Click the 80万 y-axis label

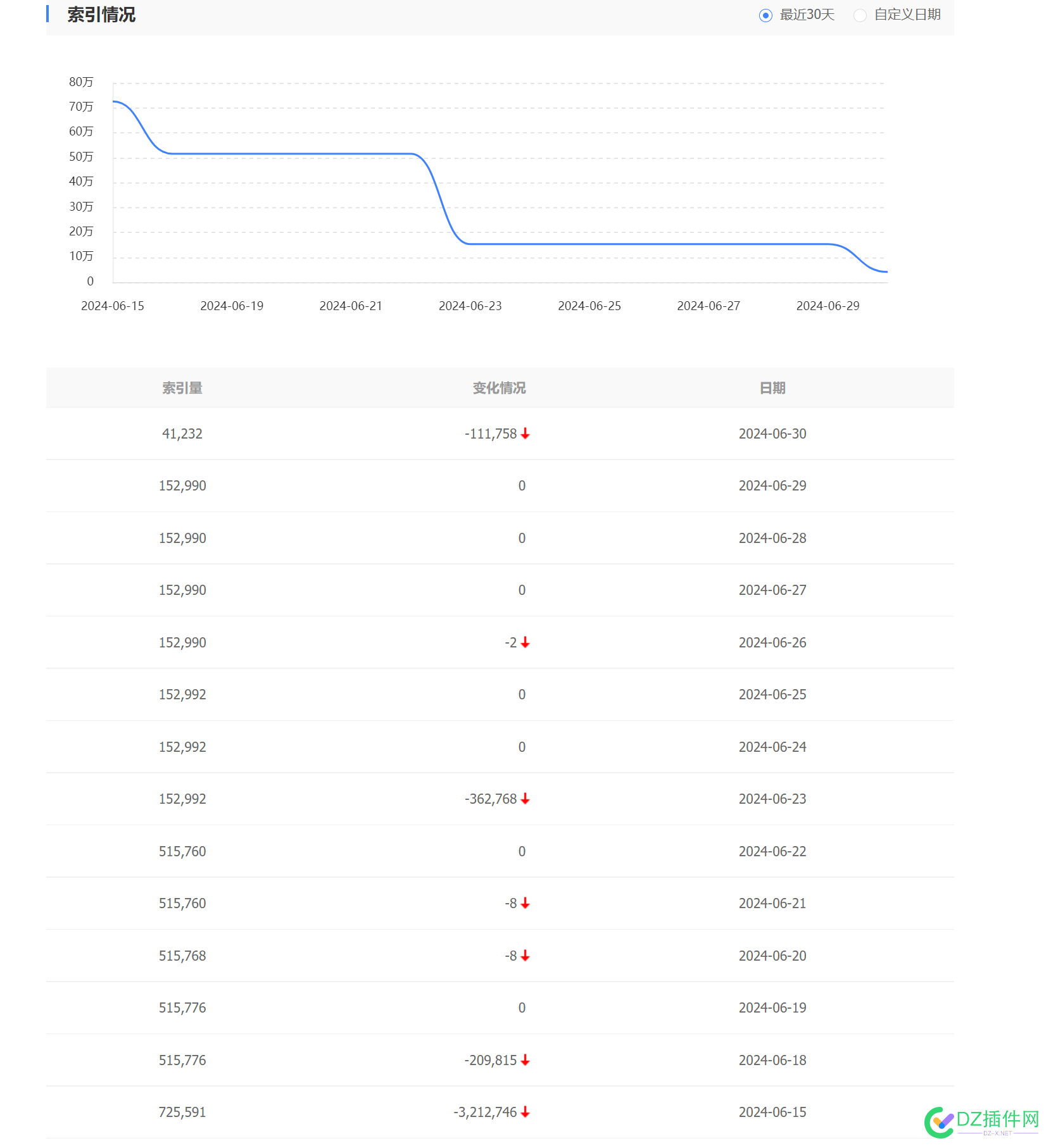81,82
